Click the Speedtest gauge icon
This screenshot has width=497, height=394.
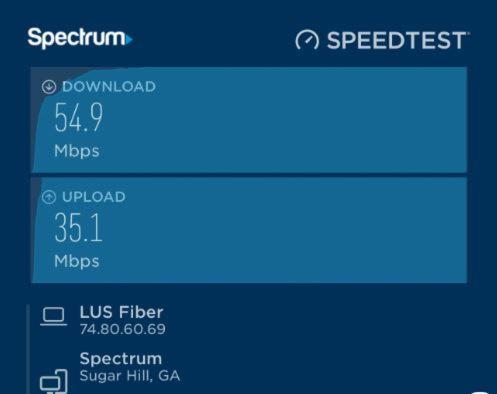[x=307, y=40]
